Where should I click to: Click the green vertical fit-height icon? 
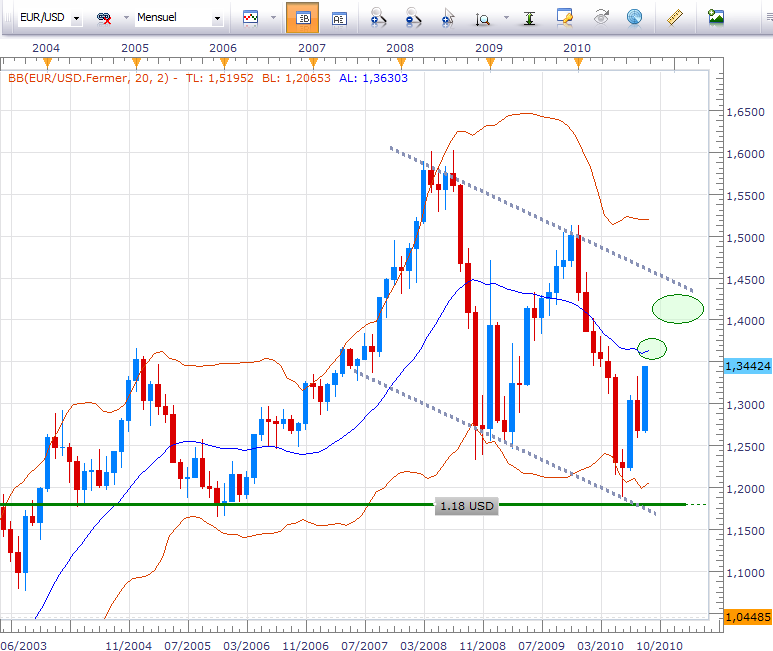coord(529,19)
